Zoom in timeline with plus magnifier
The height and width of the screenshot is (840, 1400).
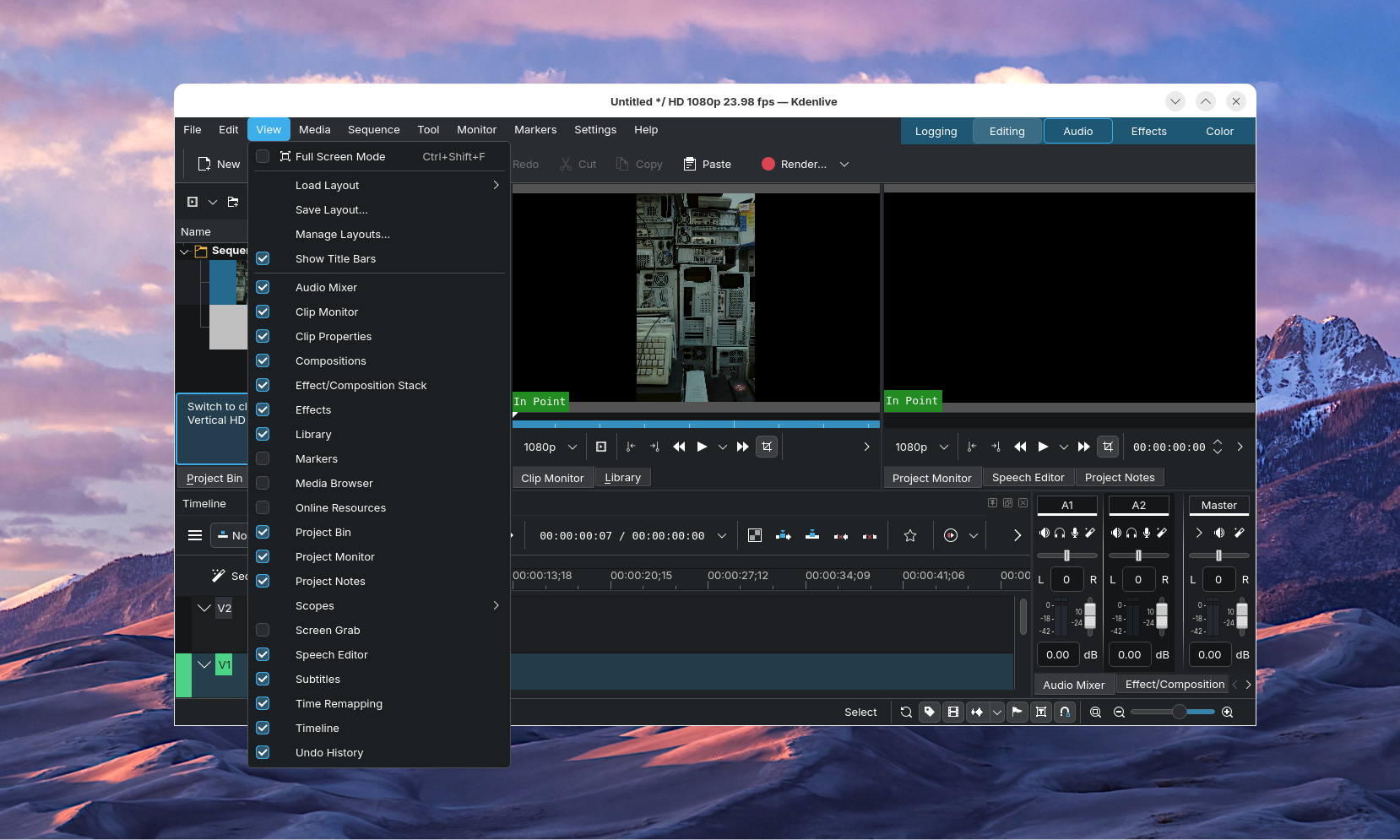coord(1228,712)
